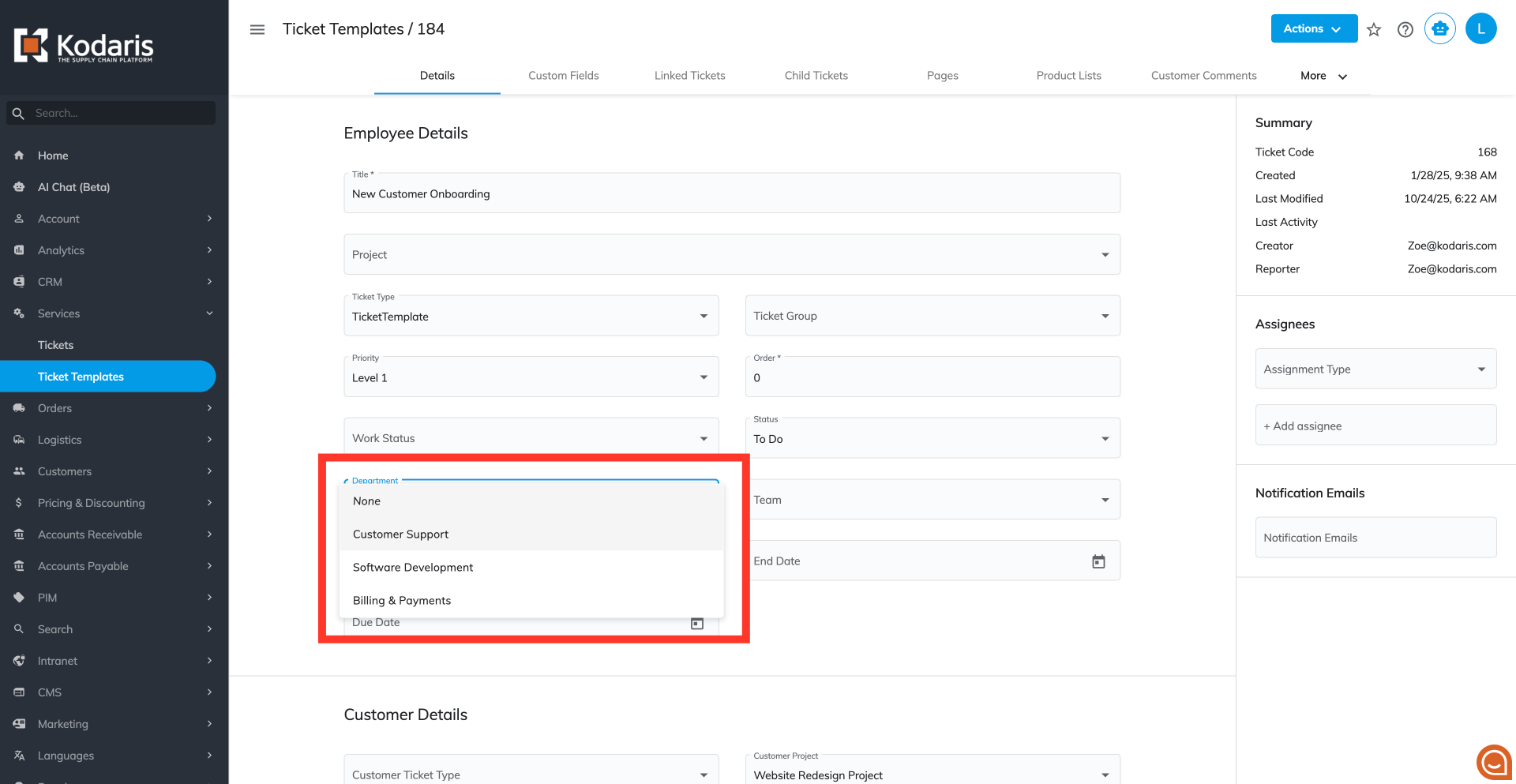Image resolution: width=1516 pixels, height=784 pixels.
Task: Expand the More tabs menu
Action: click(1323, 76)
